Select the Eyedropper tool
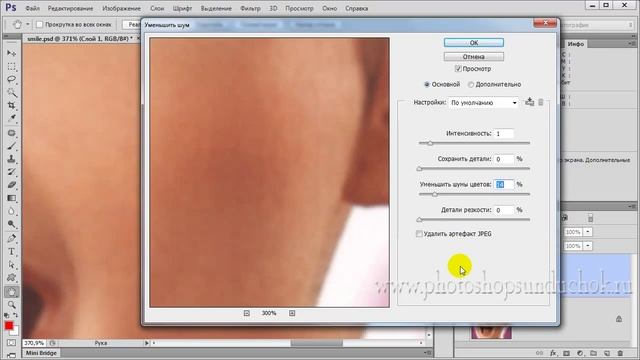Screen dimensions: 640x360 (11, 118)
